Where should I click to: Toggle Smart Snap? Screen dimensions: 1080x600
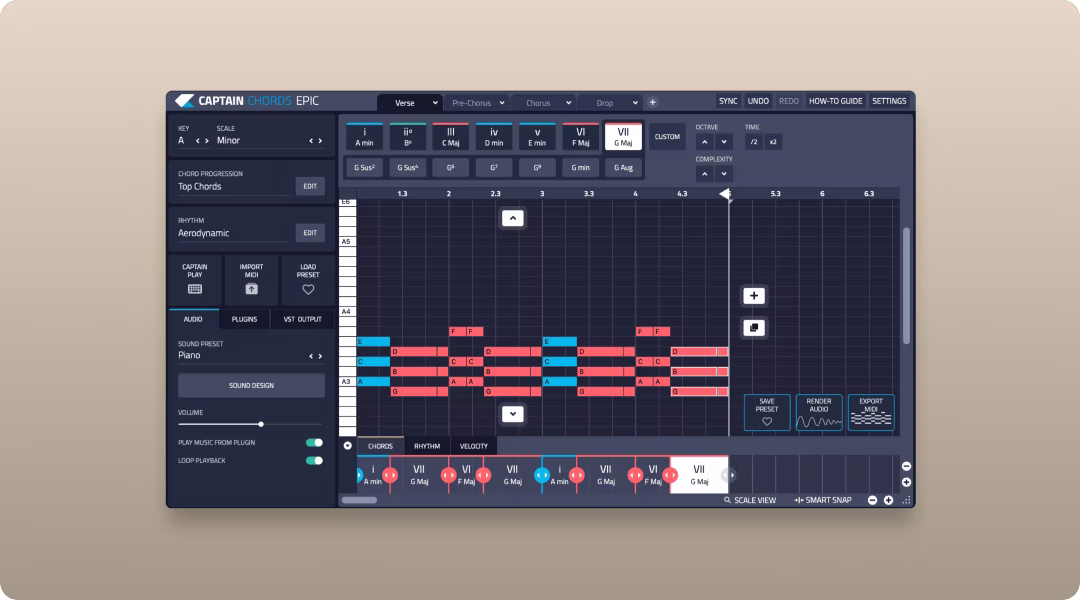click(x=823, y=500)
